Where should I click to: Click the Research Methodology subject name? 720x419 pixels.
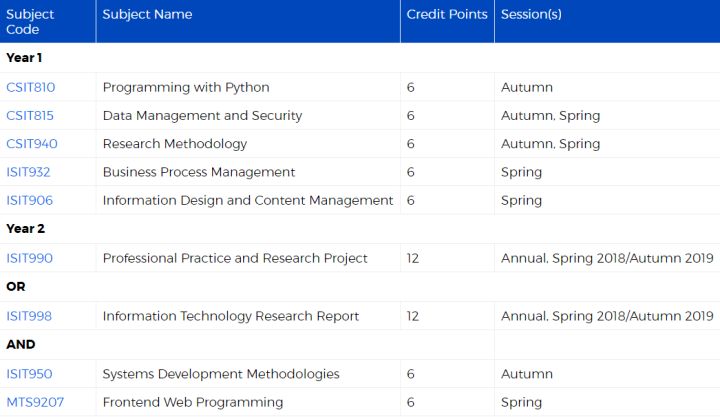click(175, 144)
